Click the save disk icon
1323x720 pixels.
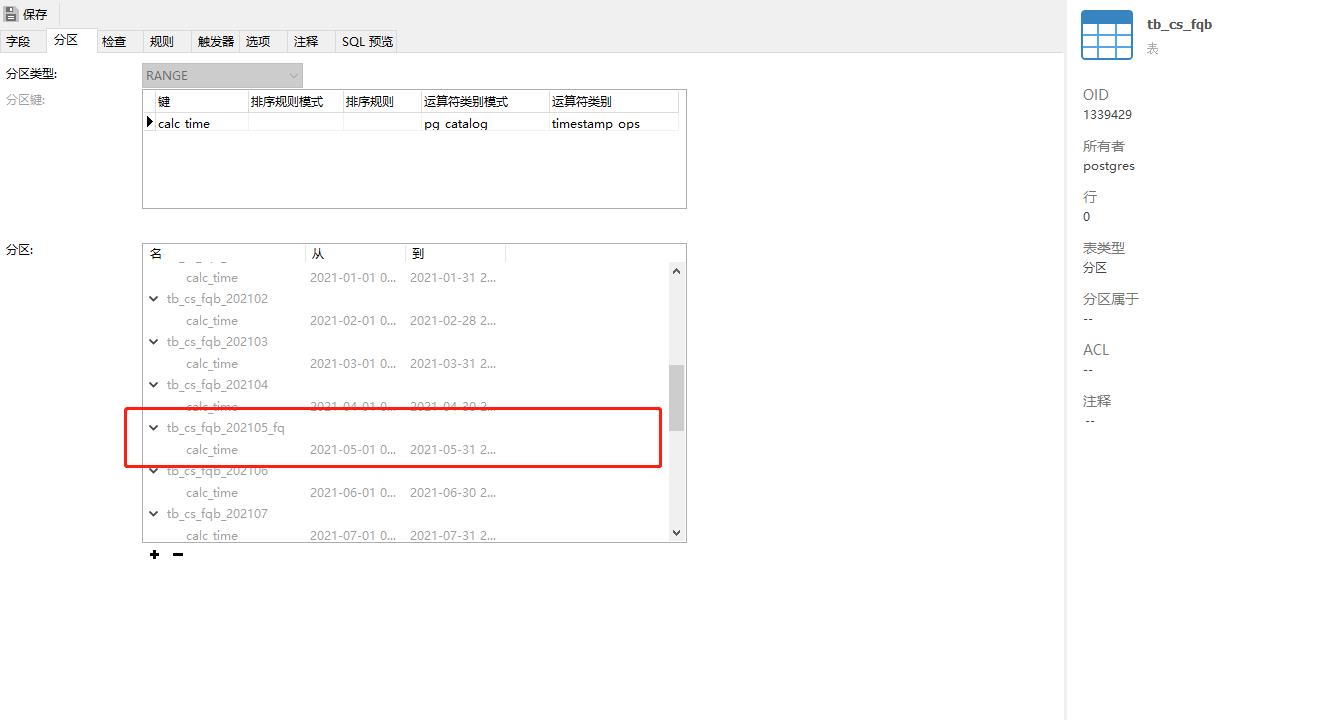(x=11, y=14)
